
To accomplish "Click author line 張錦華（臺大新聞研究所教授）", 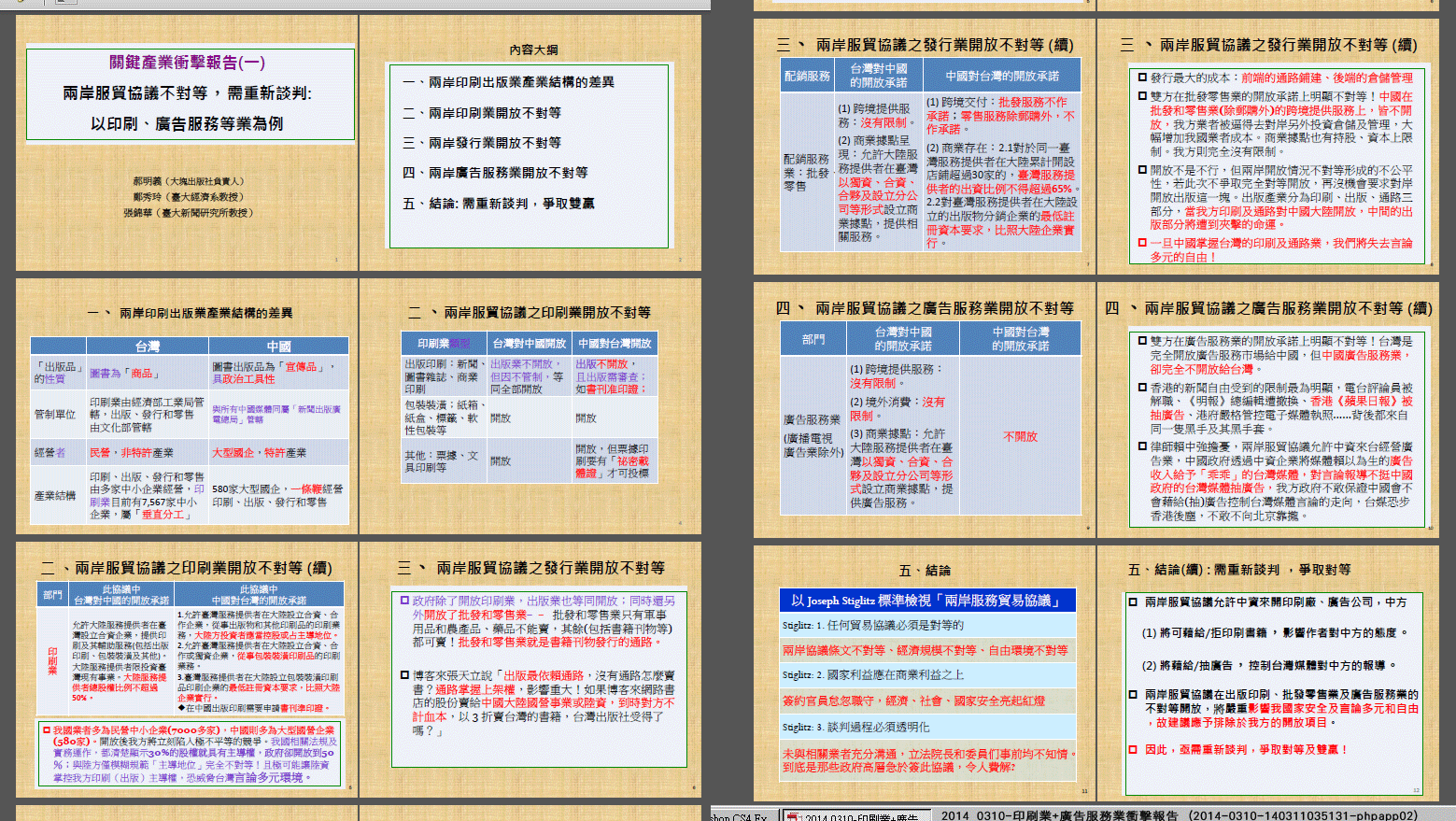I will pyautogui.click(x=189, y=213).
